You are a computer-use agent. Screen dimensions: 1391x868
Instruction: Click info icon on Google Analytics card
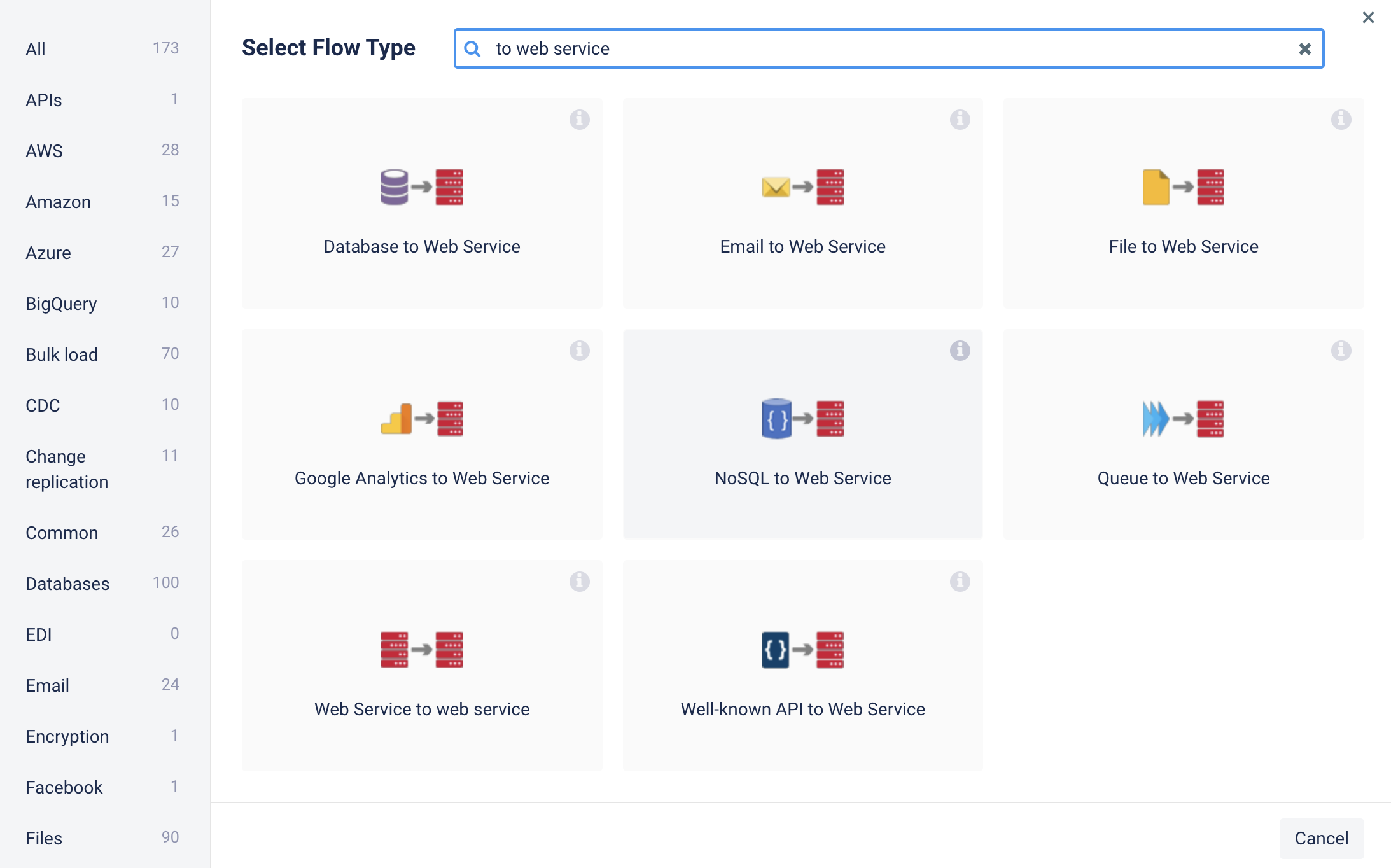pyautogui.click(x=579, y=350)
